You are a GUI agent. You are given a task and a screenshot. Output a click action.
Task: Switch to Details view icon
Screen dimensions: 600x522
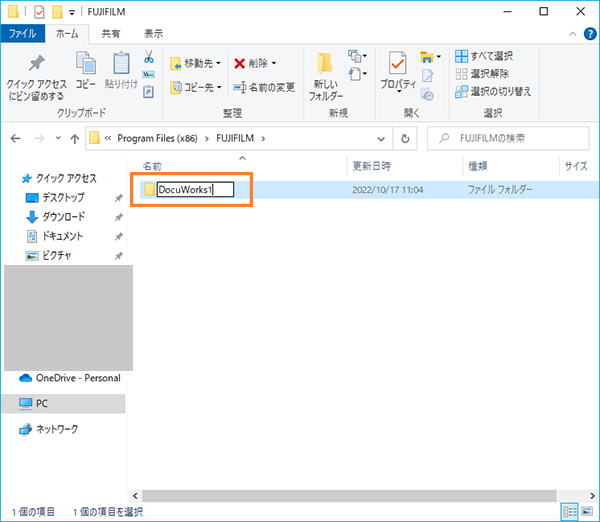tap(569, 511)
